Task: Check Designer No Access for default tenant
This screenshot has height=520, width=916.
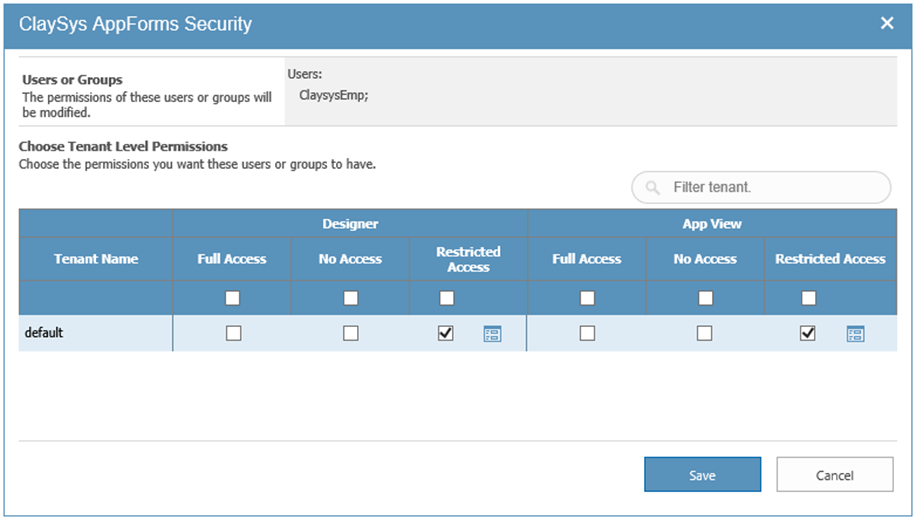Action: pos(351,334)
